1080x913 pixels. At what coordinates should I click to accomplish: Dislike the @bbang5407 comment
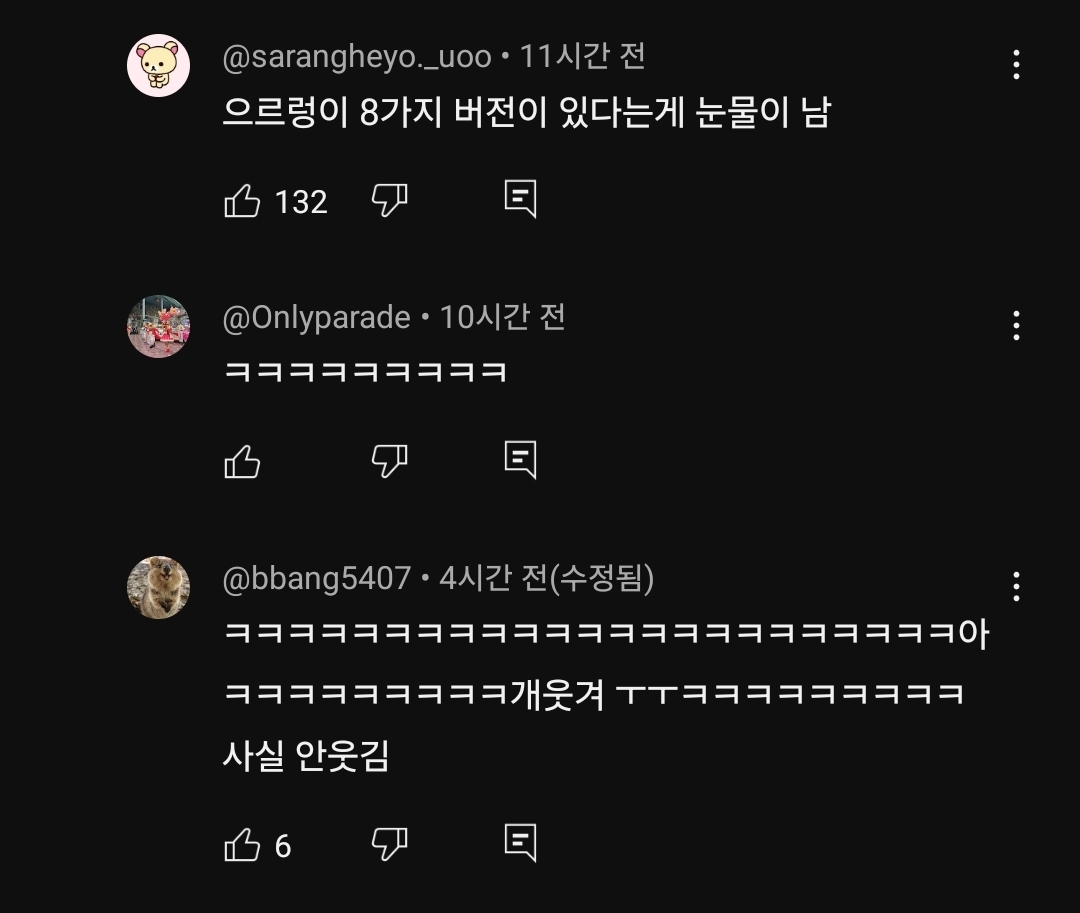pyautogui.click(x=389, y=844)
